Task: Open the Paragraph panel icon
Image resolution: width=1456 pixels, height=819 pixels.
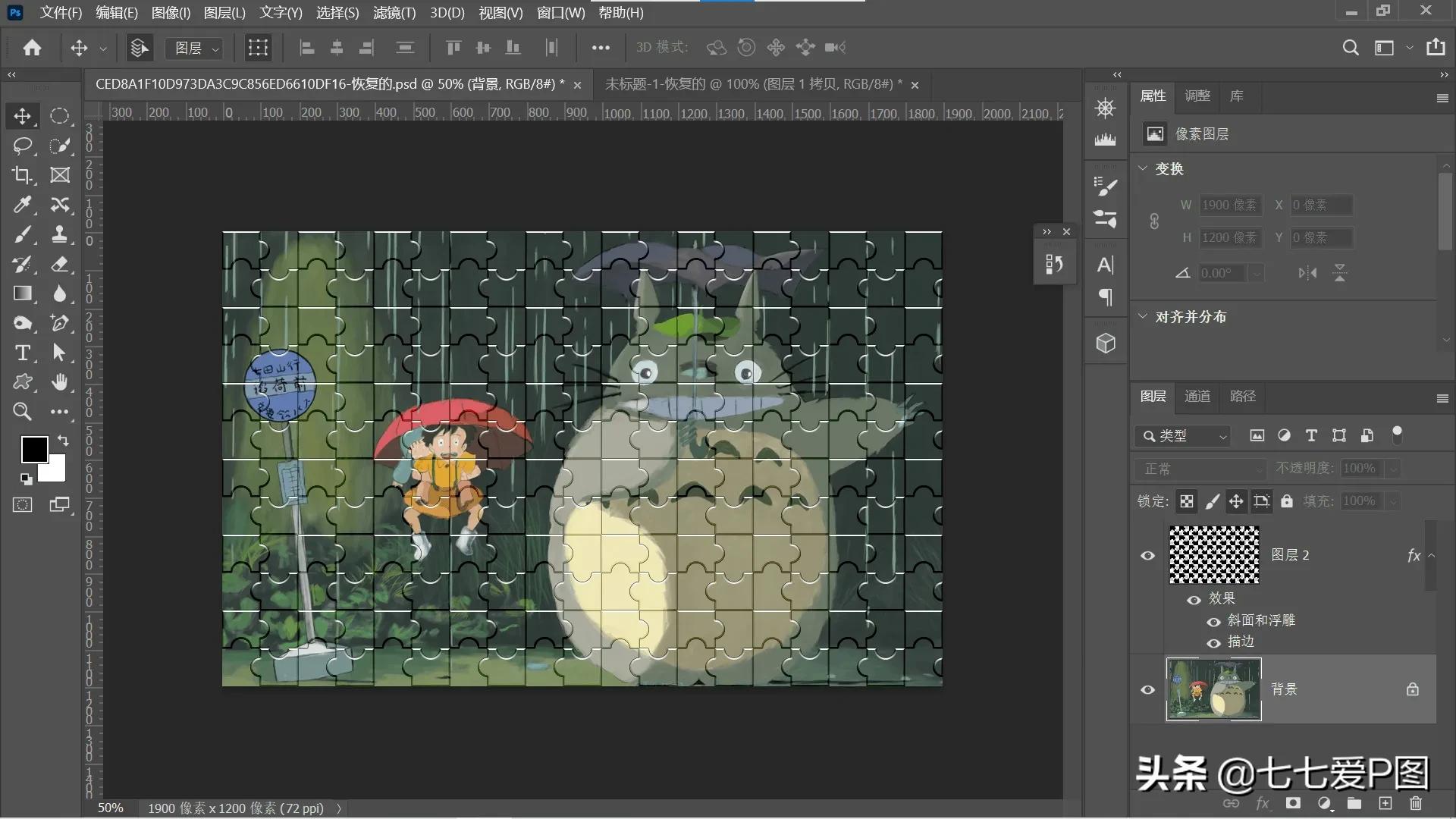Action: click(1106, 297)
